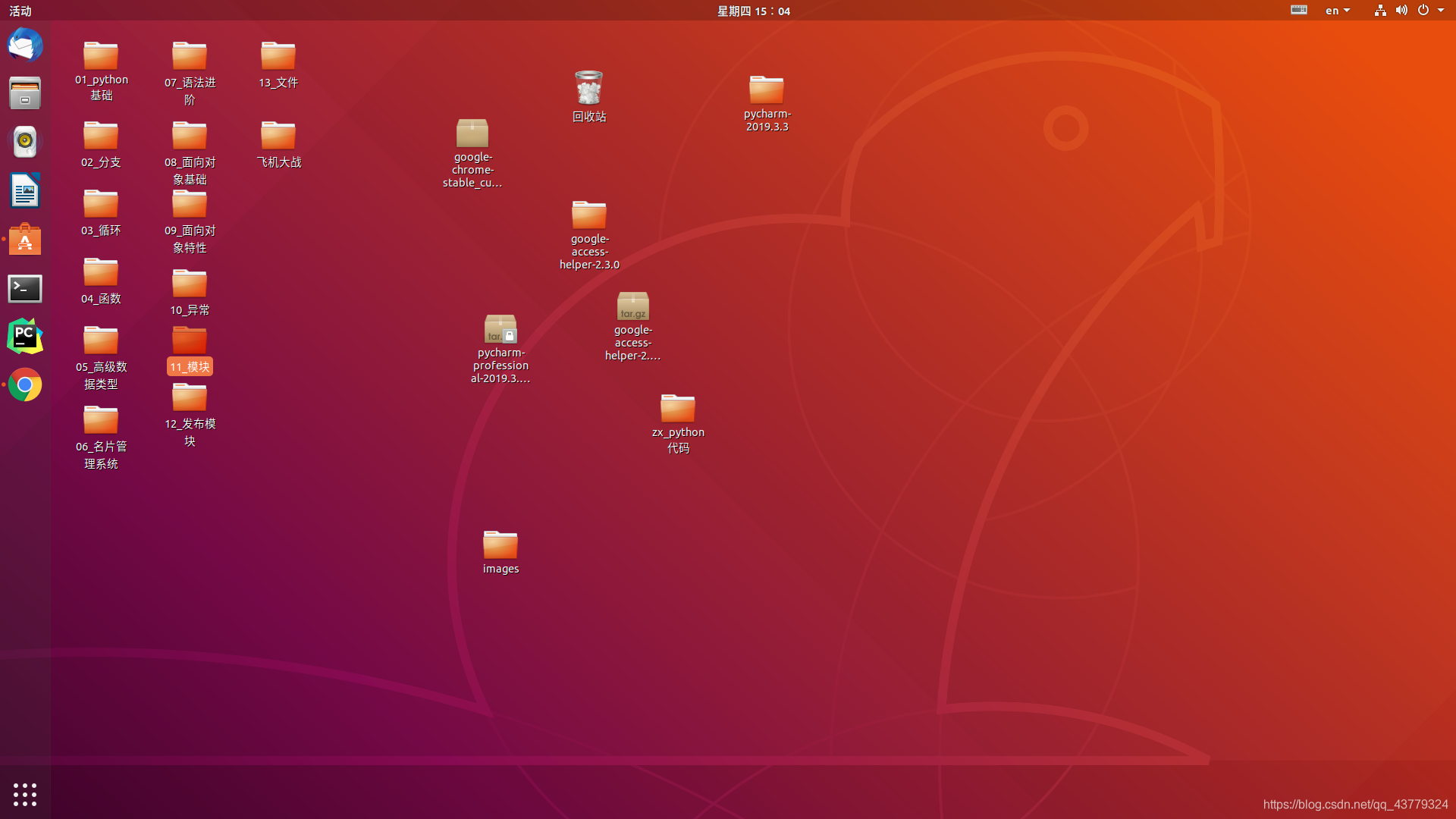Show all applications grid
The height and width of the screenshot is (819, 1456).
[25, 794]
